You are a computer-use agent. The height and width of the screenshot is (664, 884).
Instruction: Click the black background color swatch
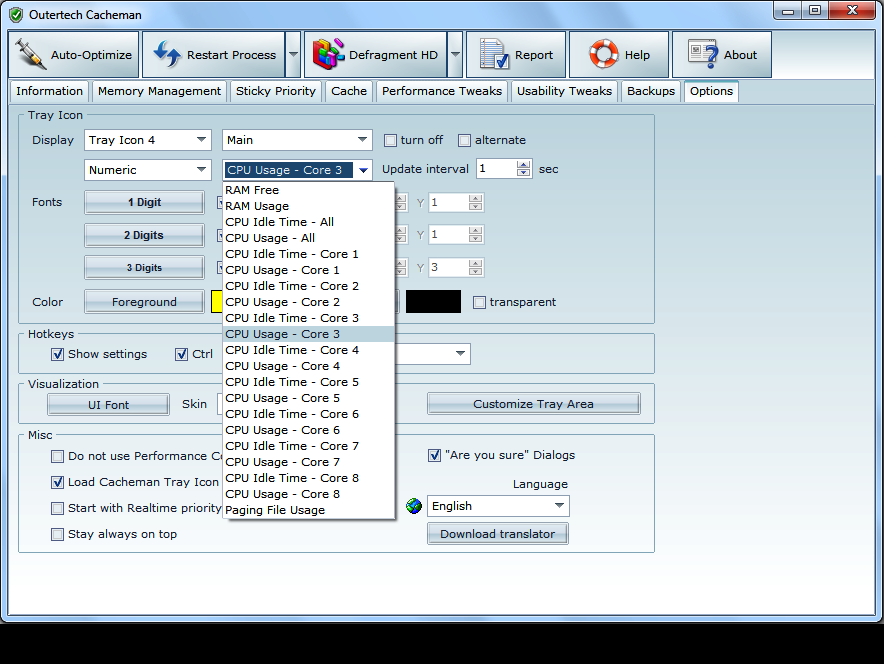click(x=433, y=302)
